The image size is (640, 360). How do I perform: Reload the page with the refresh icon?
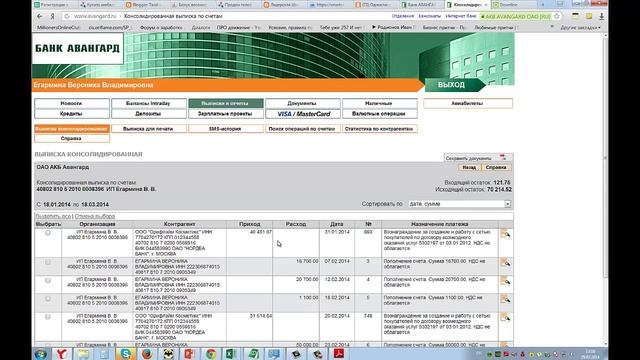point(67,16)
